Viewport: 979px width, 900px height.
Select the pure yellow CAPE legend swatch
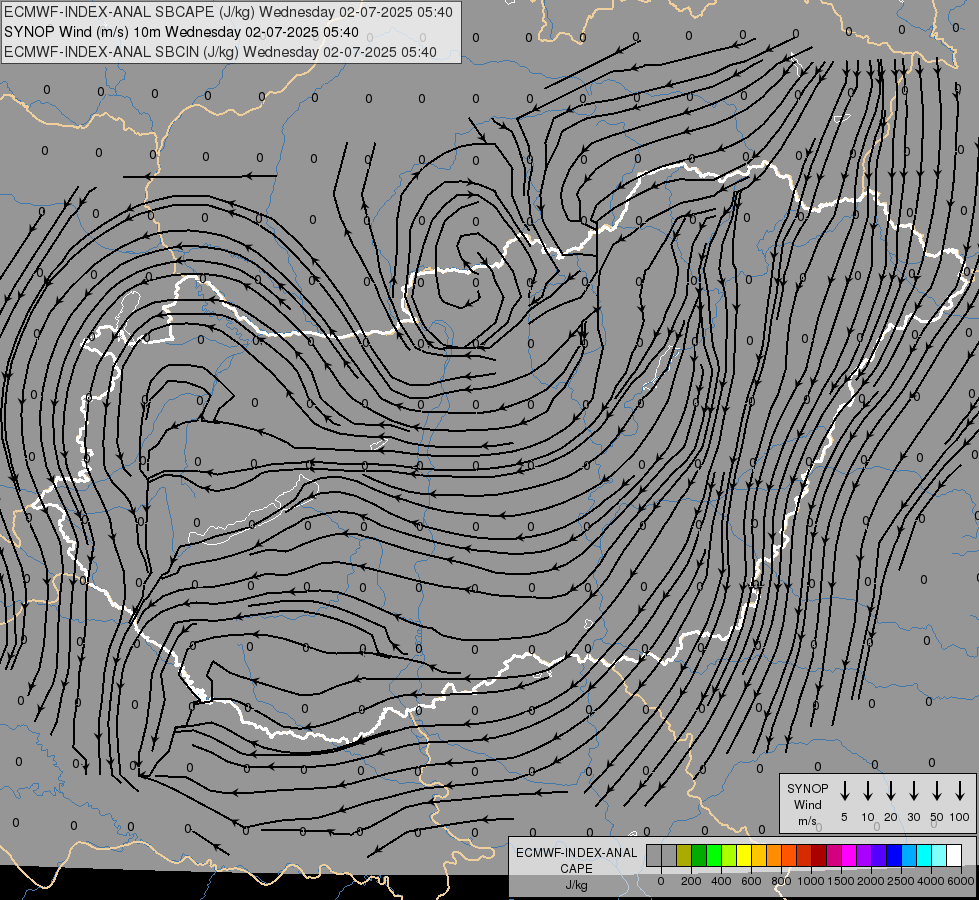tap(744, 855)
